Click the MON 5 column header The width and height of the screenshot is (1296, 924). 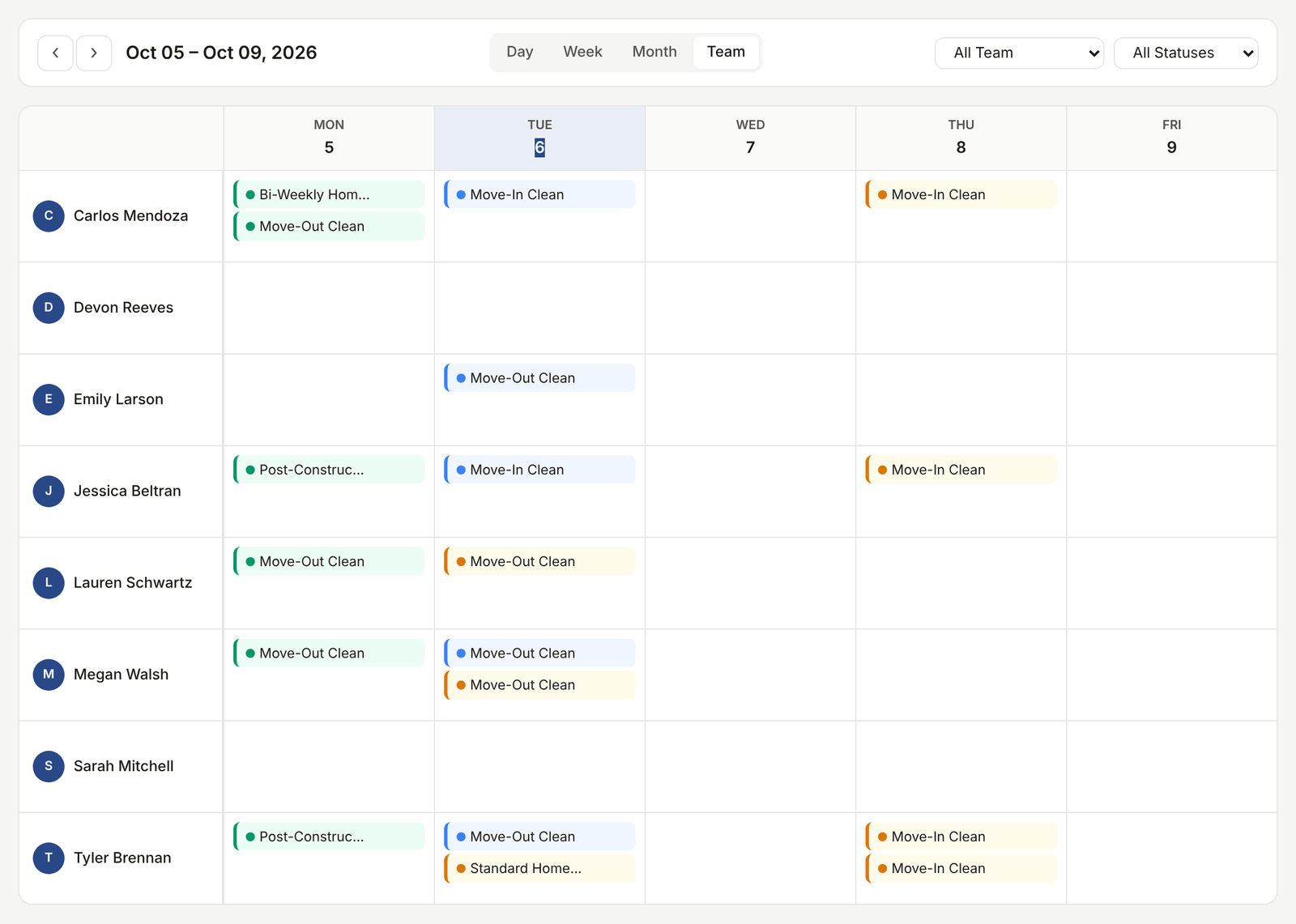329,138
